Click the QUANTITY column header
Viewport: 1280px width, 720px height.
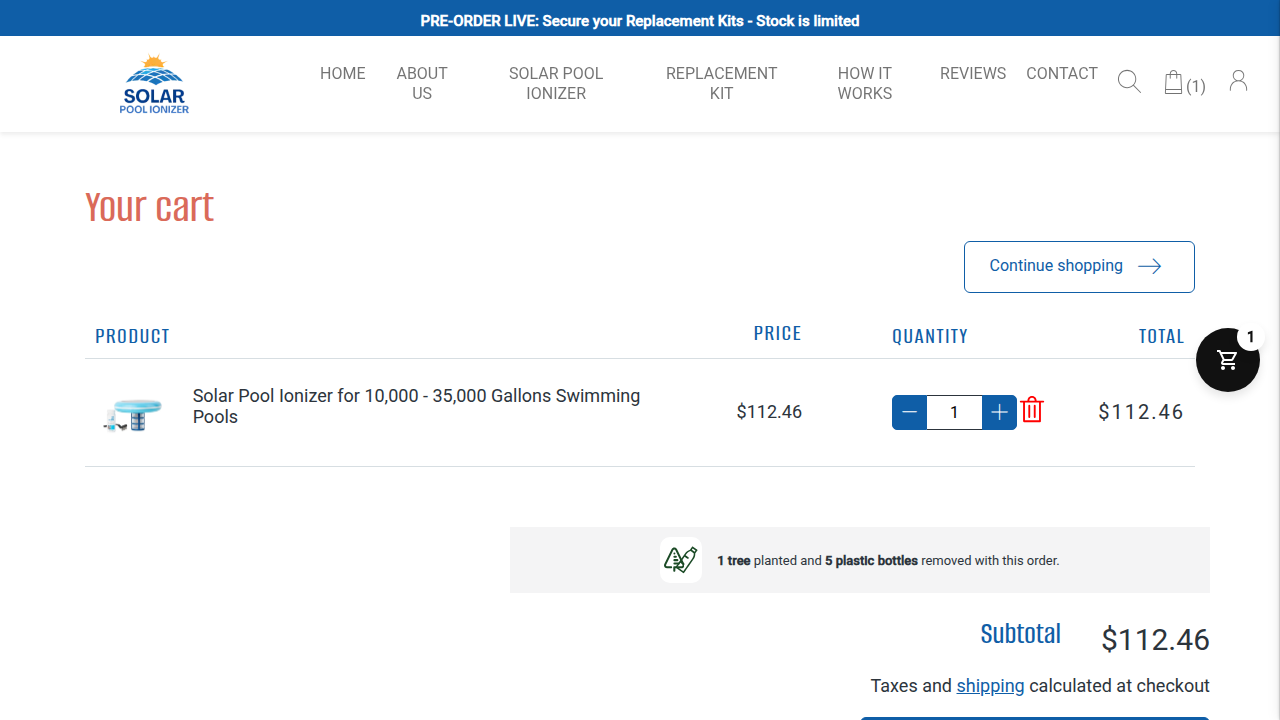930,336
